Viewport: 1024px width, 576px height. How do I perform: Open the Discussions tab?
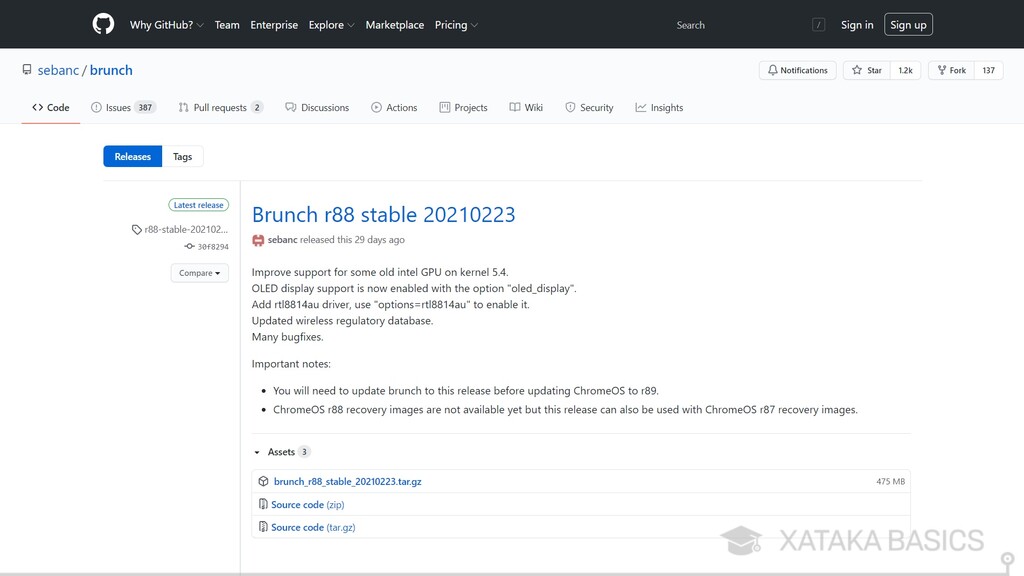pyautogui.click(x=317, y=107)
